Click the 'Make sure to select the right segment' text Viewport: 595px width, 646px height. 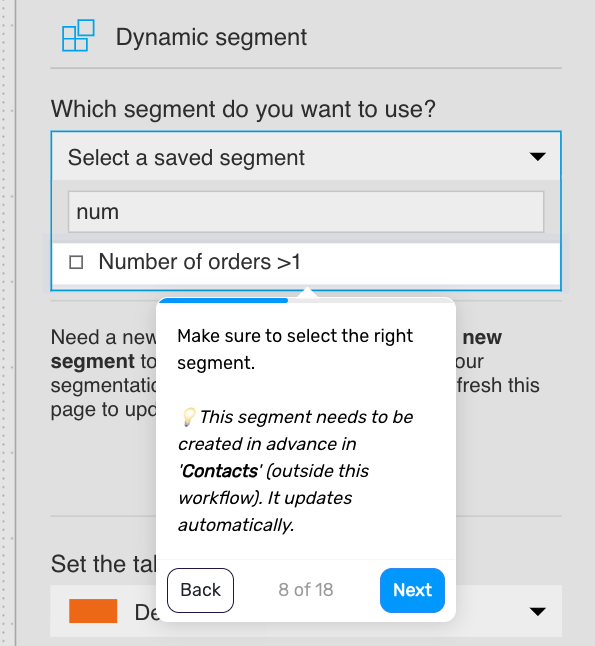295,349
